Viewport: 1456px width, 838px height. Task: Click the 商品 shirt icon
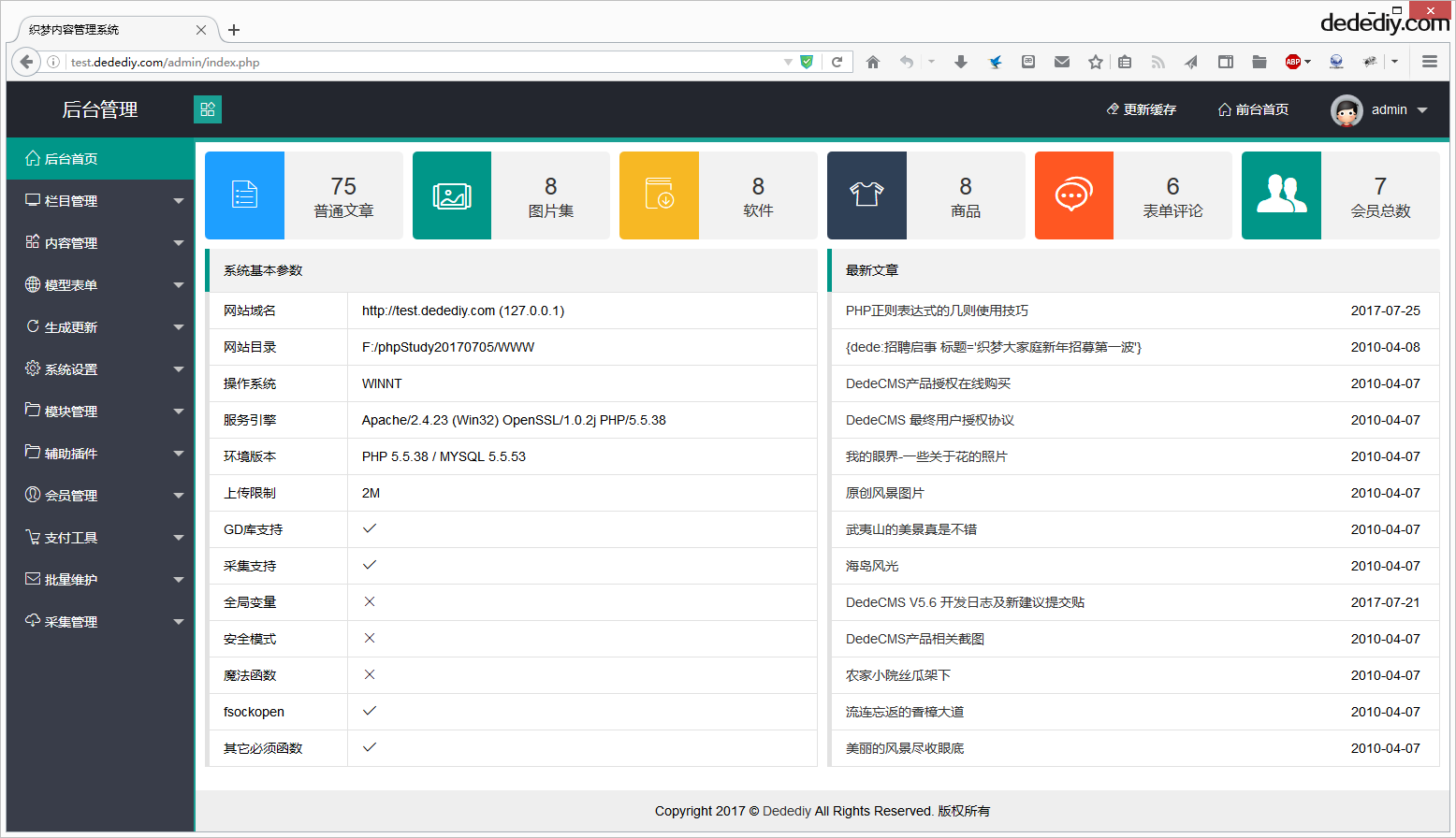click(x=866, y=195)
